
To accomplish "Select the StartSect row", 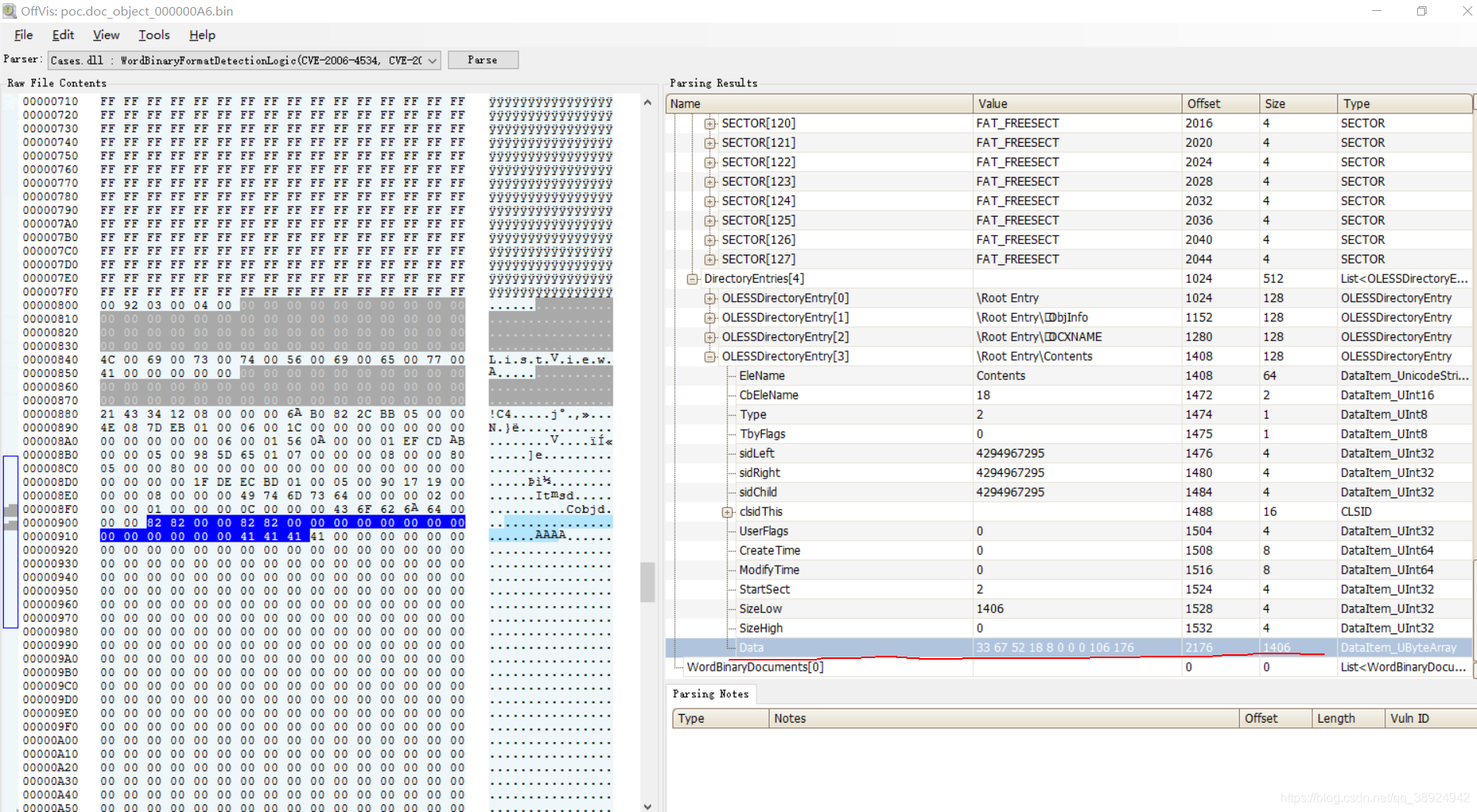I will pyautogui.click(x=1069, y=590).
